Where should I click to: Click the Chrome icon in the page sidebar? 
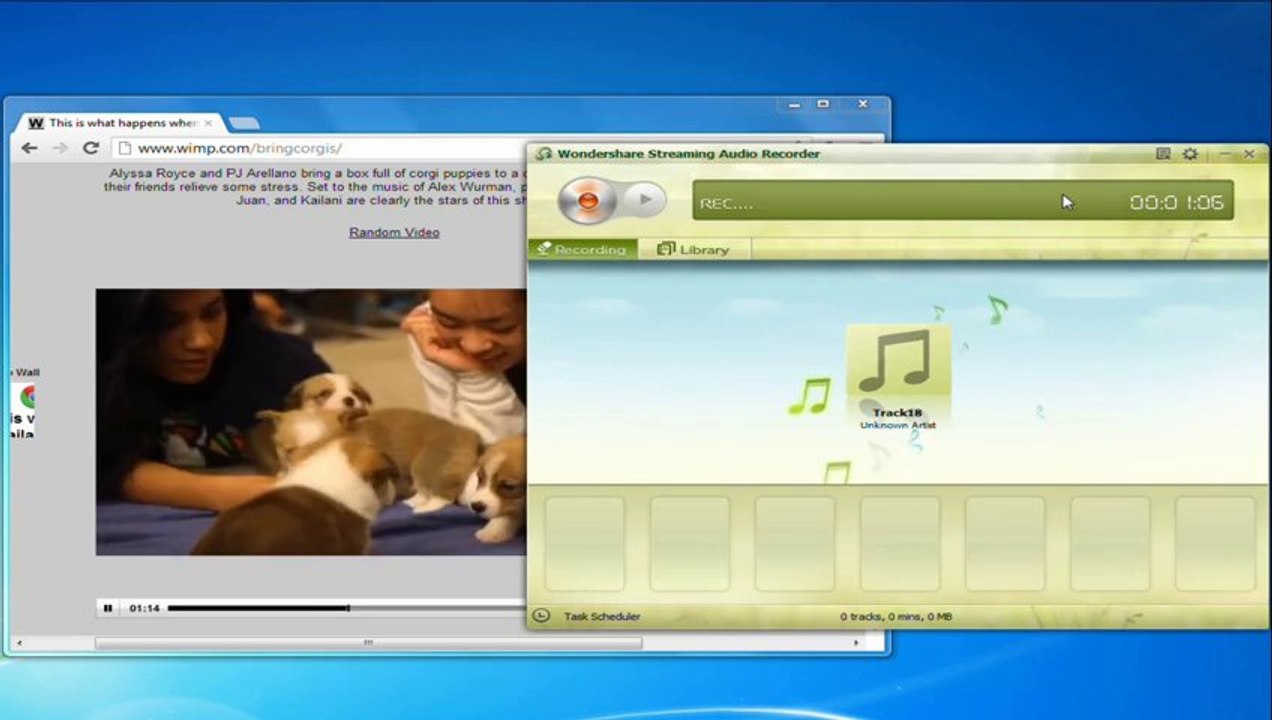pyautogui.click(x=27, y=397)
